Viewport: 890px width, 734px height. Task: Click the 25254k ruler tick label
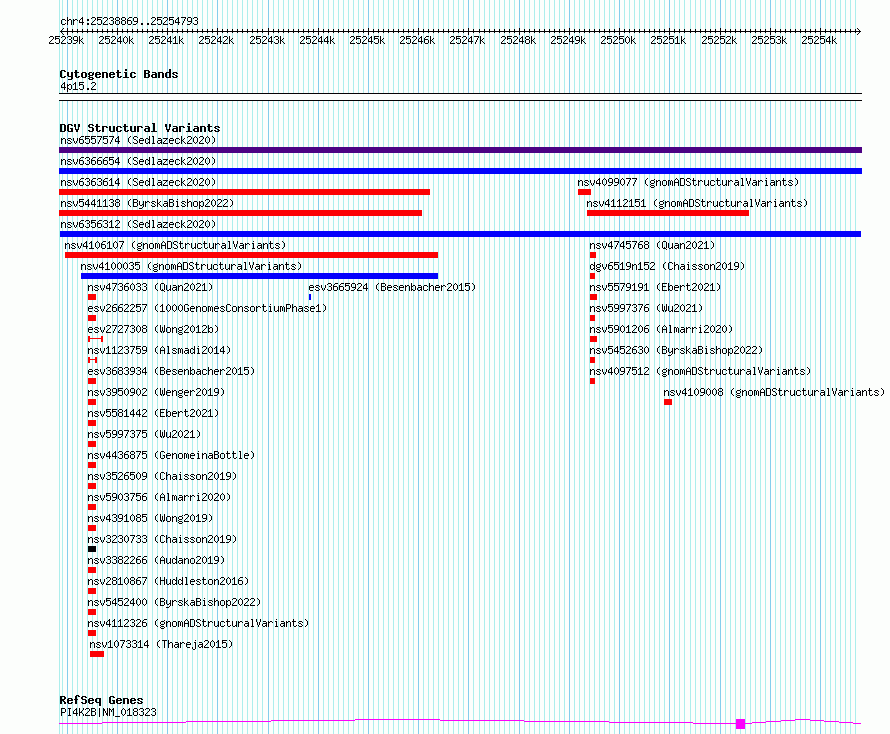(818, 40)
